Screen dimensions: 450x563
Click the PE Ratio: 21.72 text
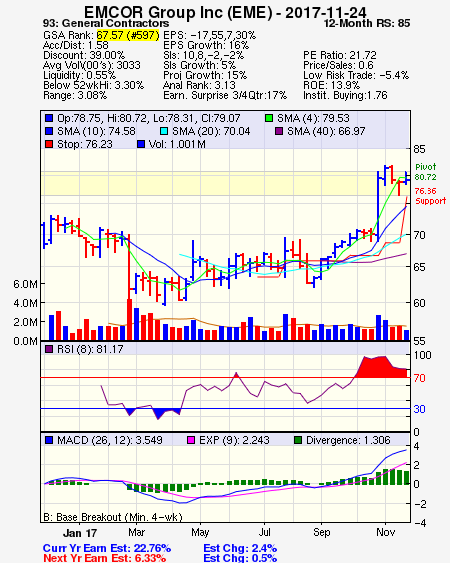tap(340, 55)
